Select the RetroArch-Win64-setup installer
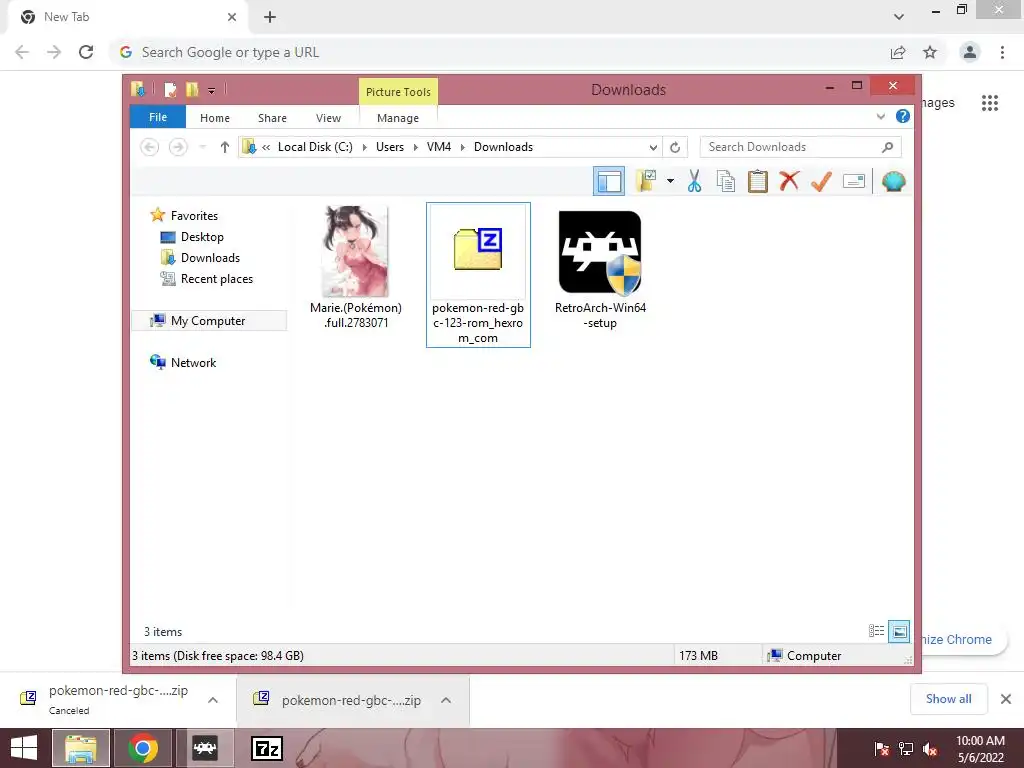Viewport: 1024px width, 768px height. 600,269
